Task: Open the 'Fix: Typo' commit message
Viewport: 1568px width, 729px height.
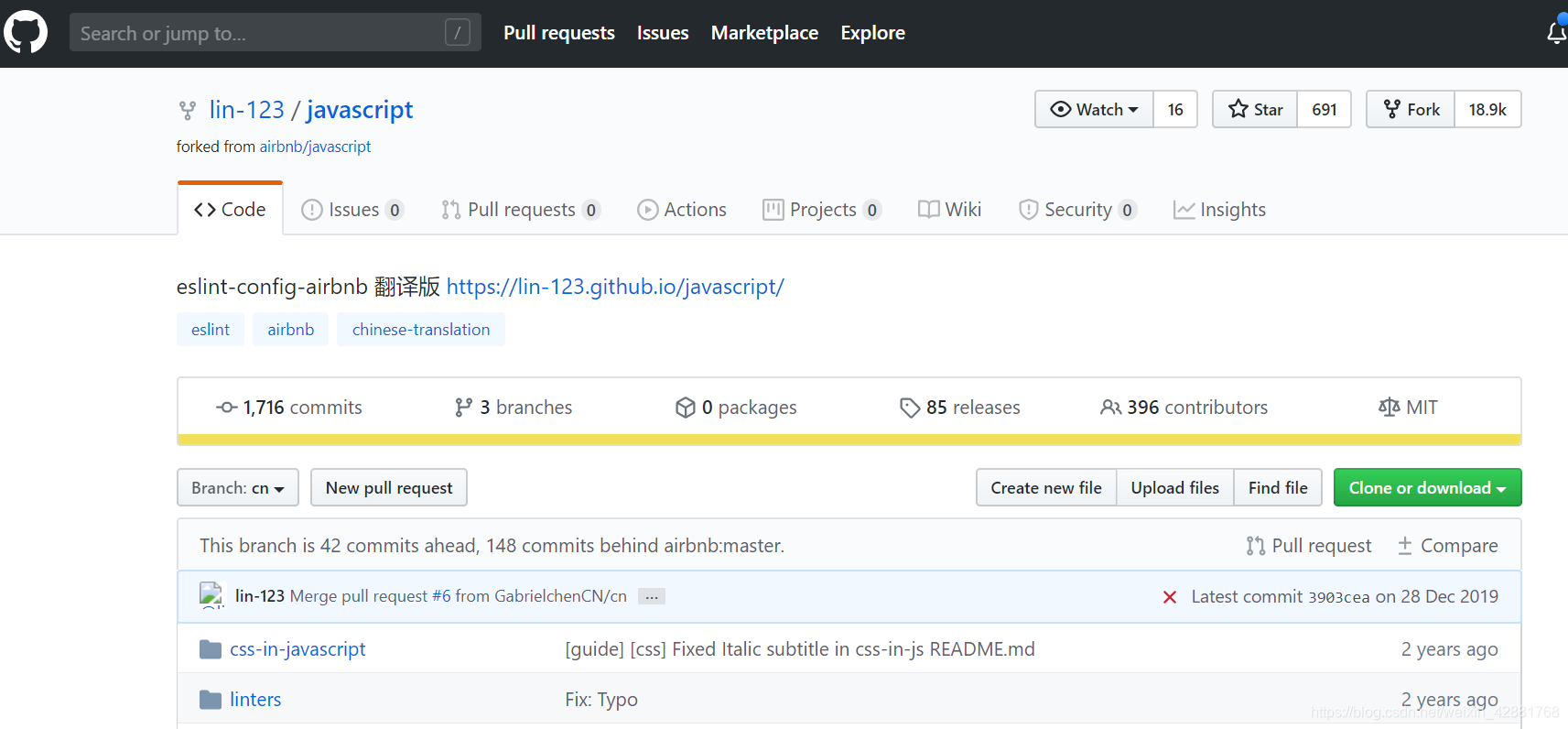Action: click(x=601, y=700)
